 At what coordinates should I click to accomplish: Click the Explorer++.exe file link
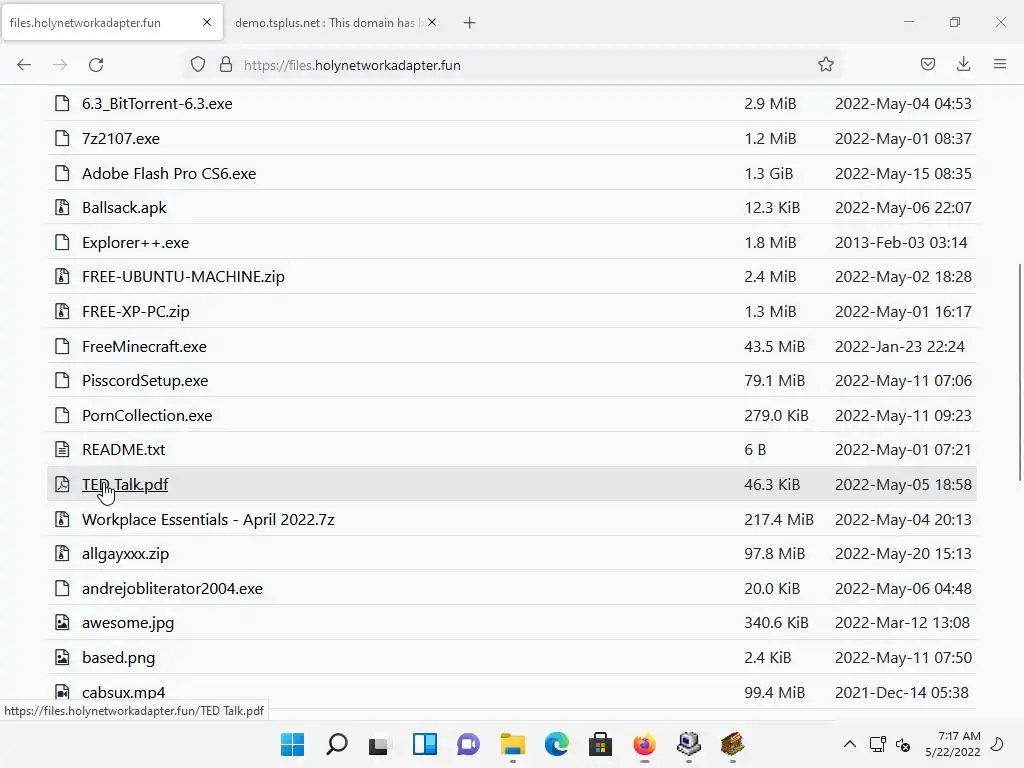tap(135, 243)
